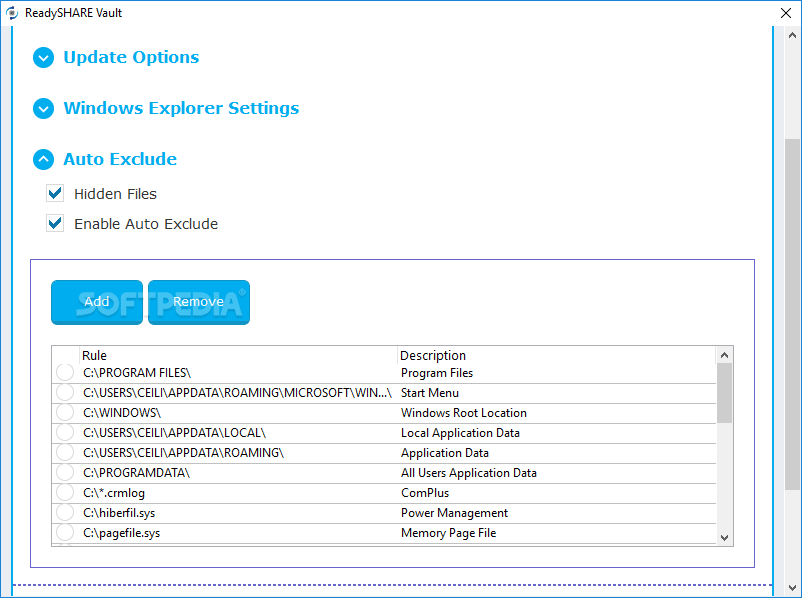Click the 'C:\hiberfil.sys' rule text
This screenshot has width=802, height=598.
pos(119,513)
